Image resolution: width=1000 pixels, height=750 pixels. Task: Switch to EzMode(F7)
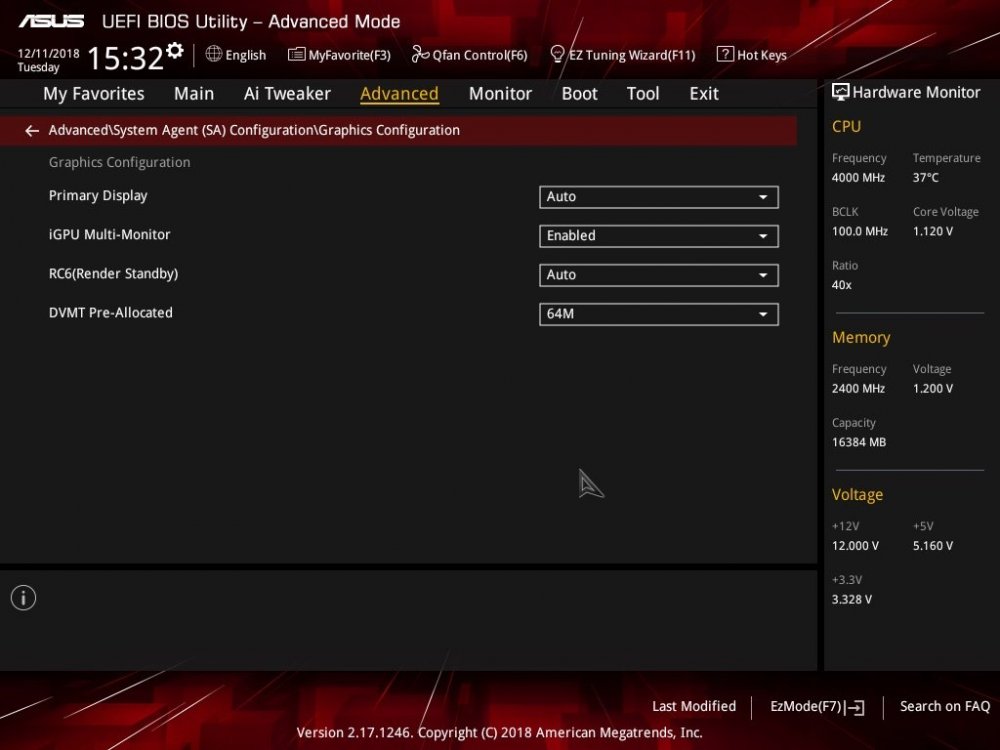point(817,707)
